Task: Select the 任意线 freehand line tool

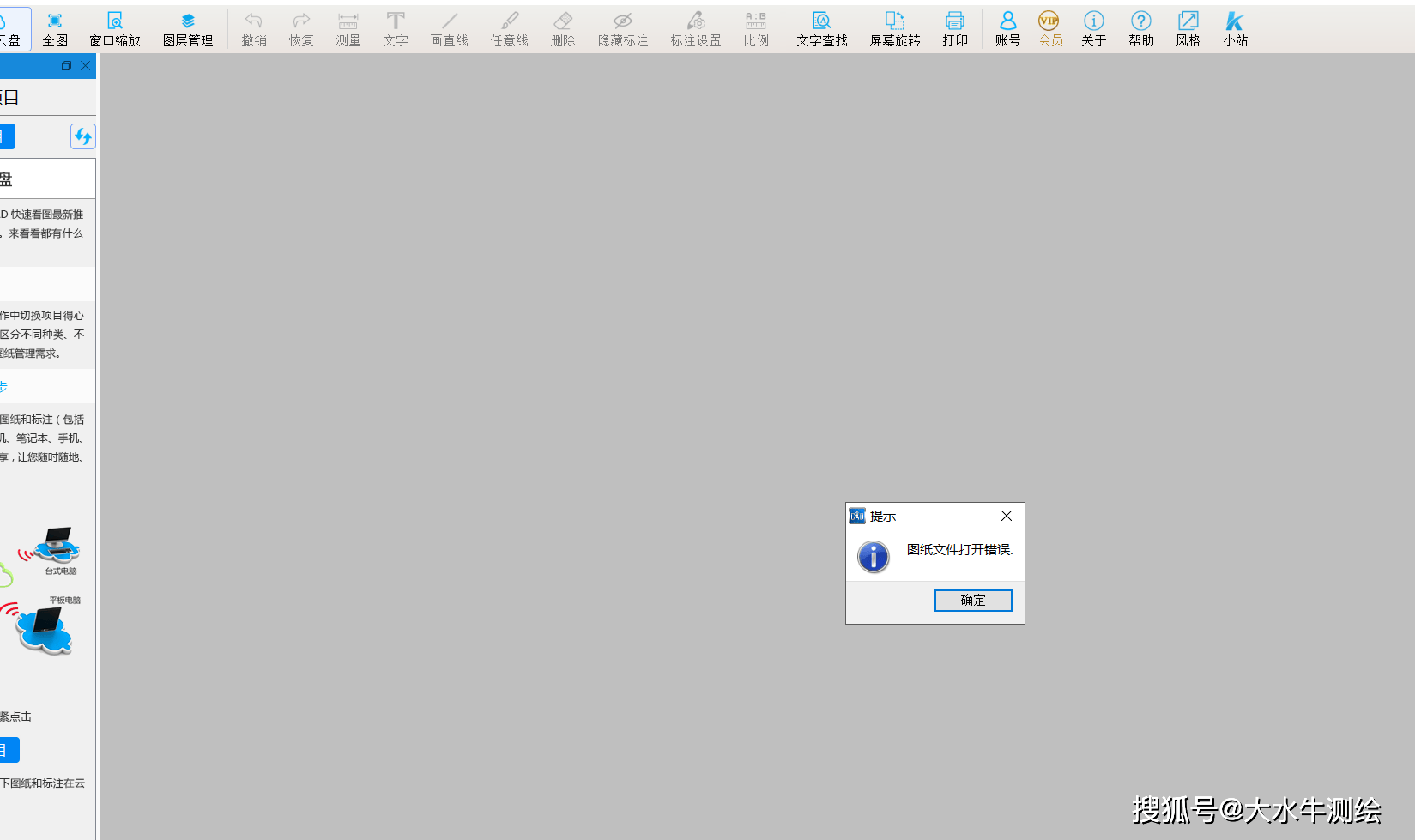Action: tap(510, 29)
